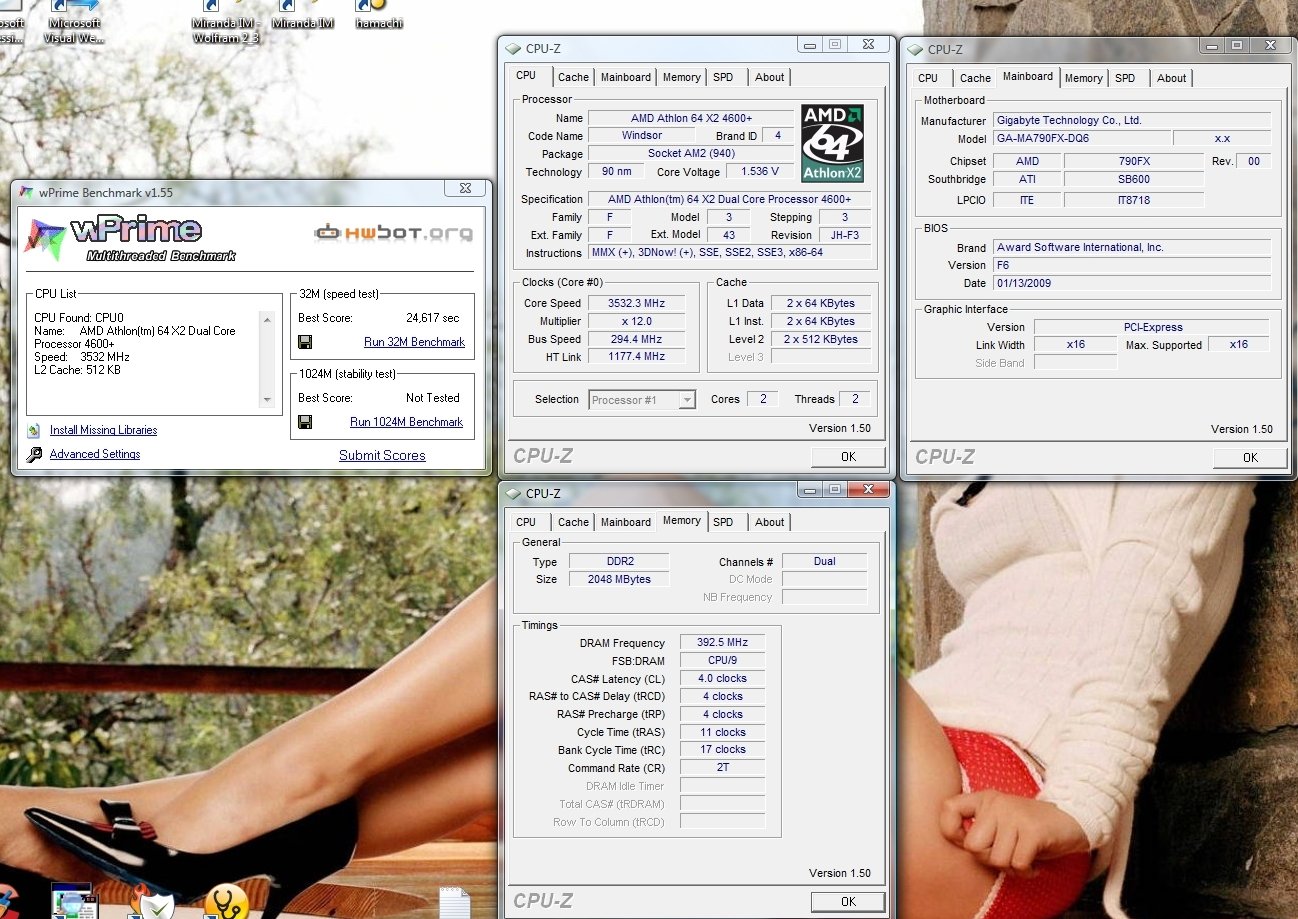Click the Run 1024M Benchmark link
The image size is (1298, 919).
tap(406, 422)
